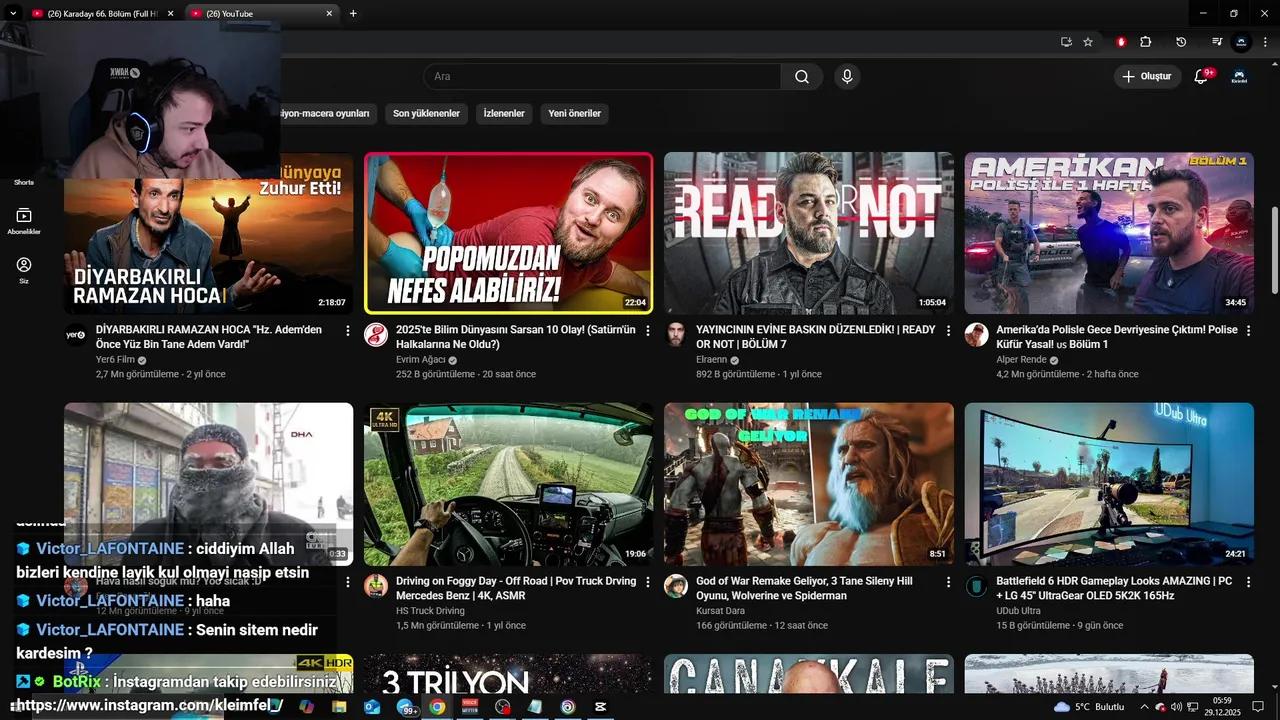Screen dimensions: 1280x720
Task: Open the Siz section in sidebar
Action: (24, 270)
